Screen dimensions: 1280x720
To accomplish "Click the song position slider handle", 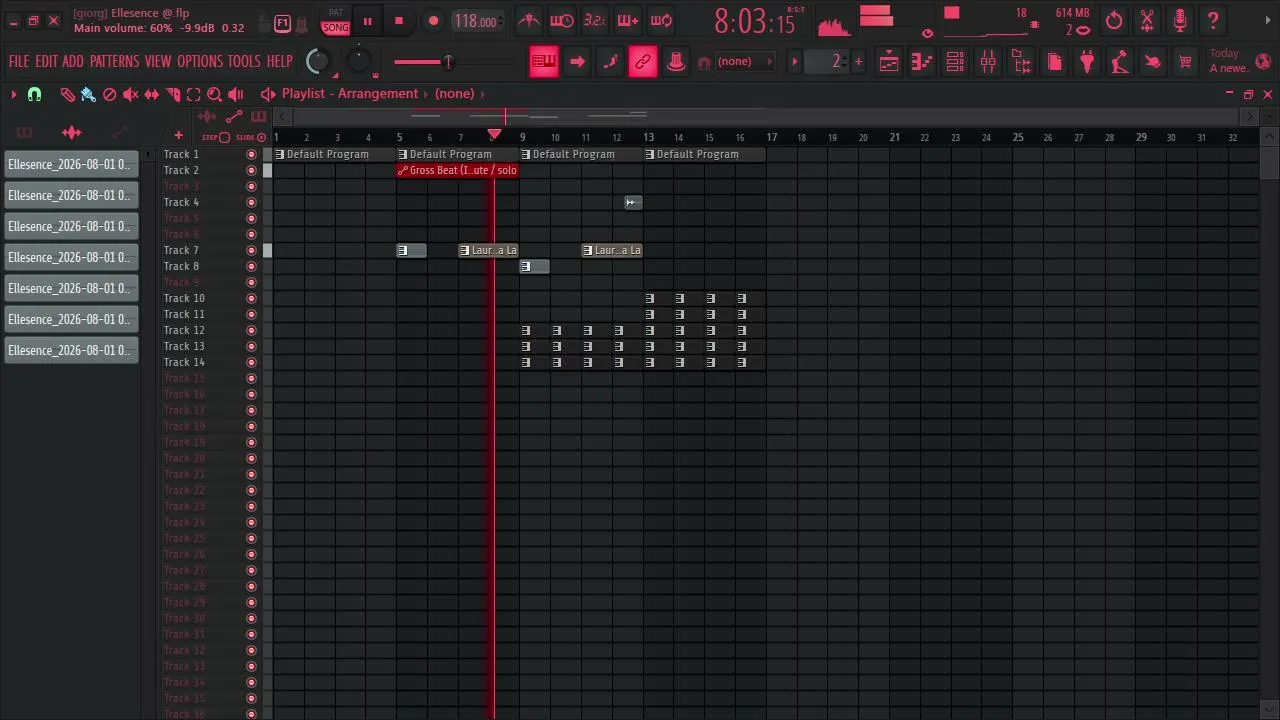I will click(448, 62).
